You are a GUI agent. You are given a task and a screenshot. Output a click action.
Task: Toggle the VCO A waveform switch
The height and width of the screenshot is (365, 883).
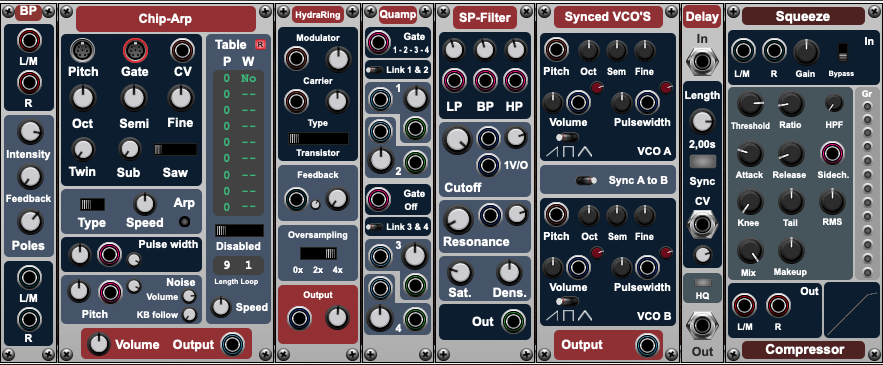click(x=567, y=137)
